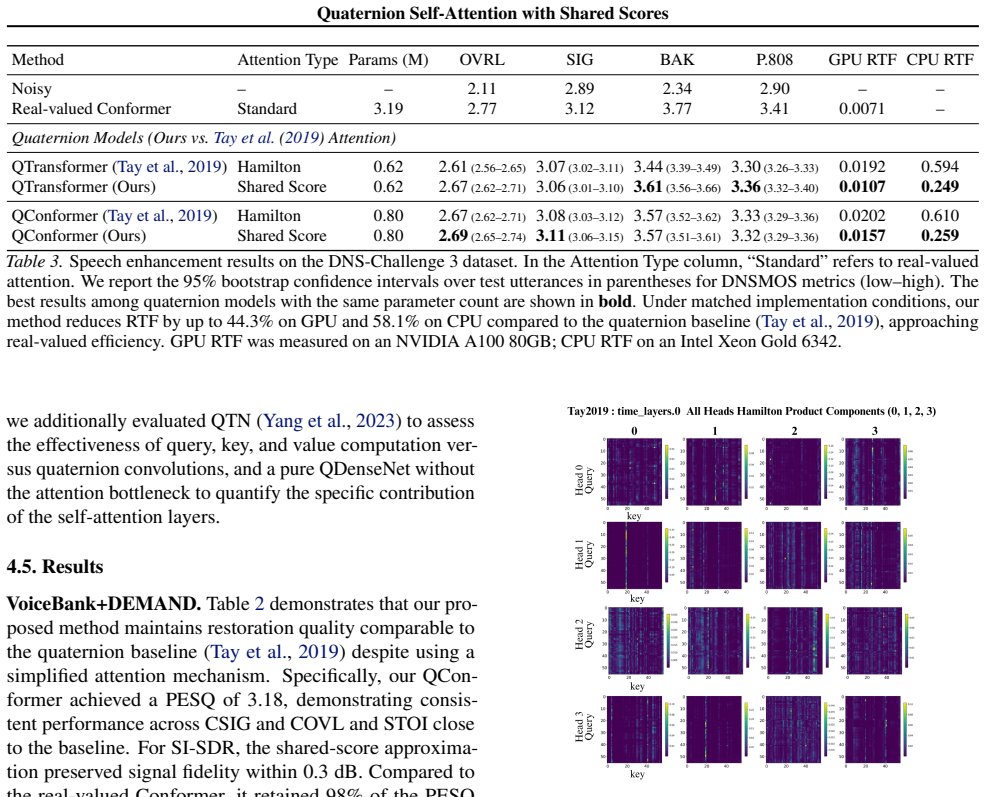Image resolution: width=986 pixels, height=797 pixels.
Task: Select the Head 1 component 0 attention heatmap
Action: coord(634,555)
